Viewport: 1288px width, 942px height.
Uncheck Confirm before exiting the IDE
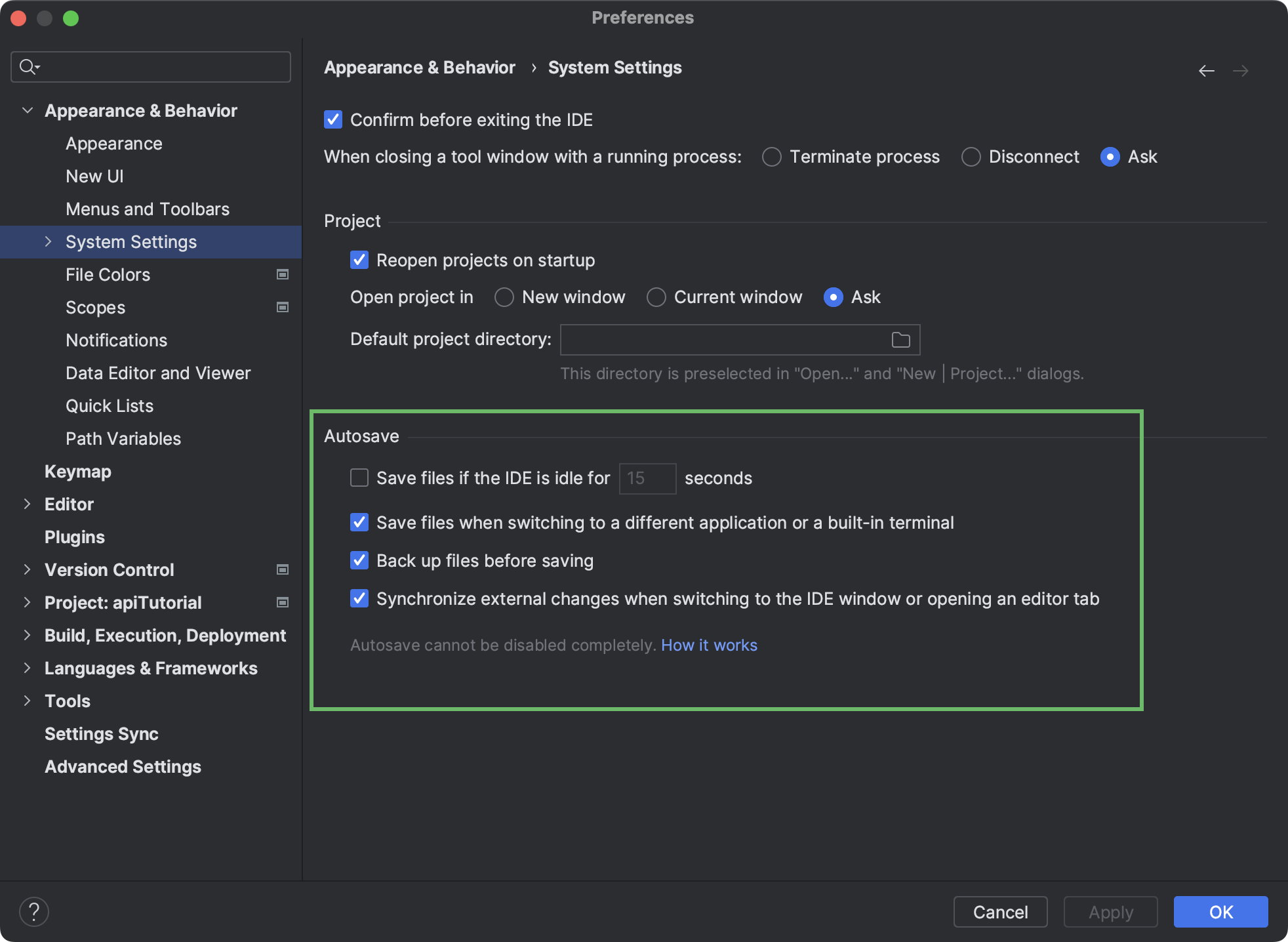[x=332, y=119]
